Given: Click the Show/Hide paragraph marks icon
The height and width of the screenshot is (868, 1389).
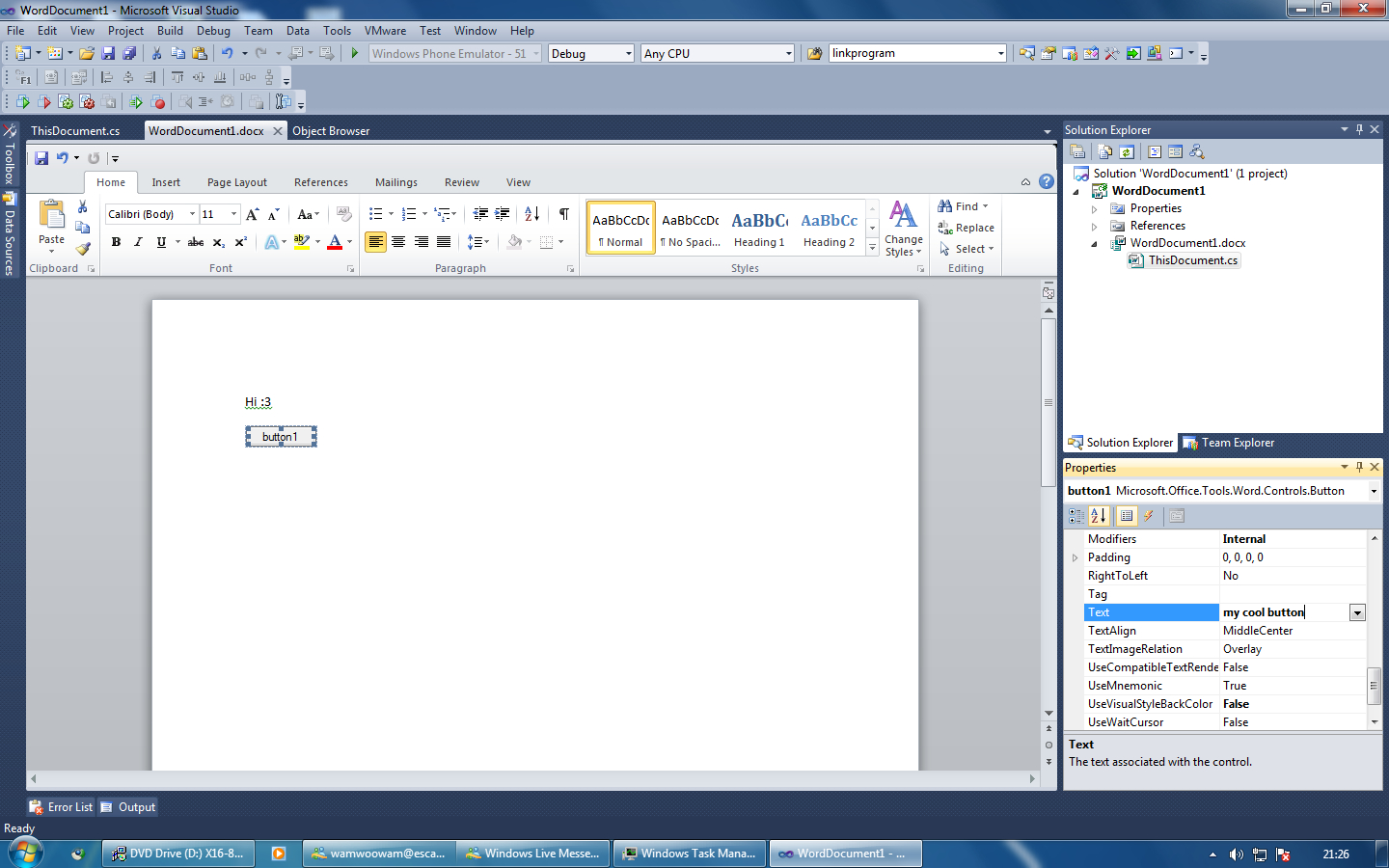Looking at the screenshot, I should click(563, 214).
